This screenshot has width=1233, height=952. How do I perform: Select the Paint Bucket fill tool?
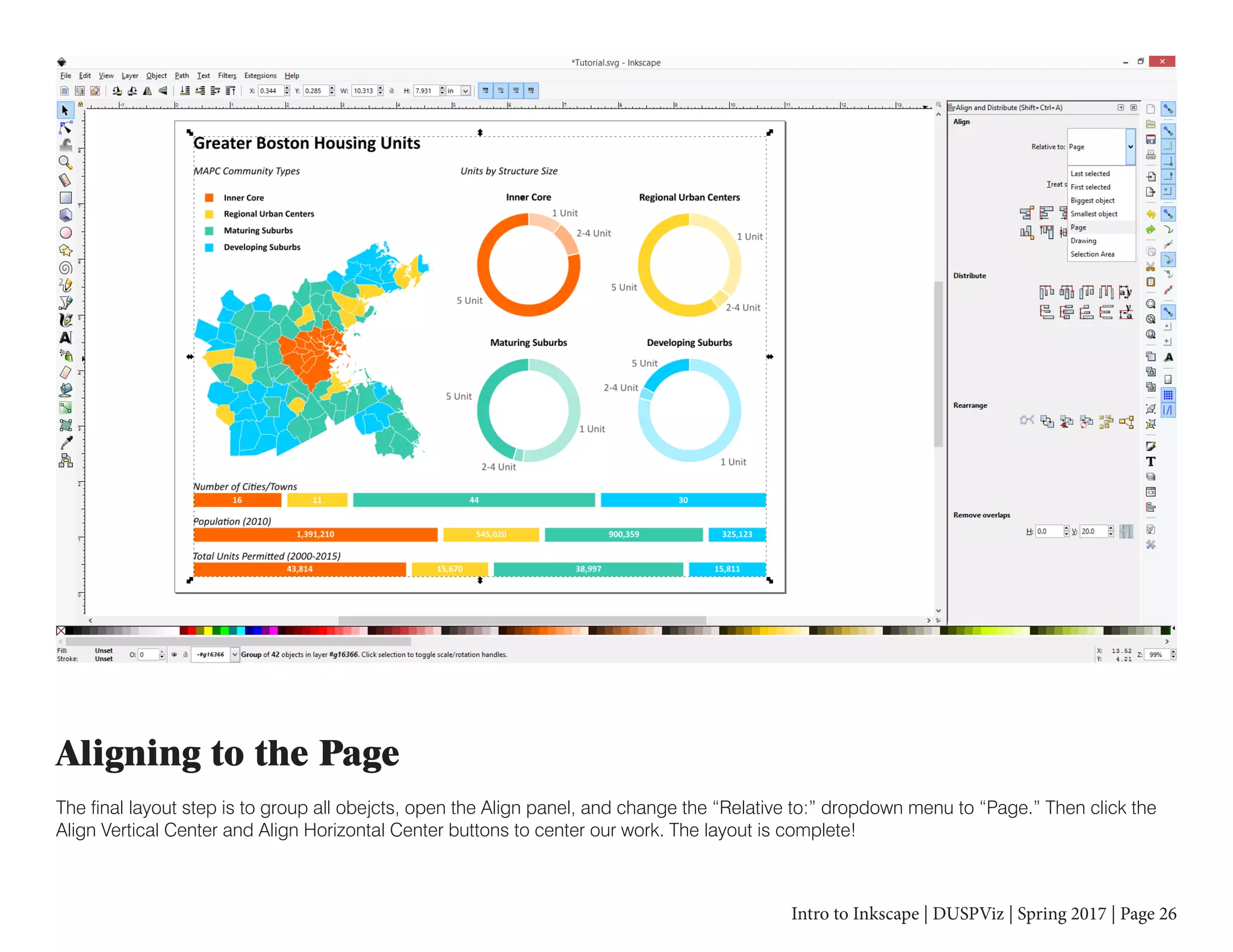coord(65,391)
